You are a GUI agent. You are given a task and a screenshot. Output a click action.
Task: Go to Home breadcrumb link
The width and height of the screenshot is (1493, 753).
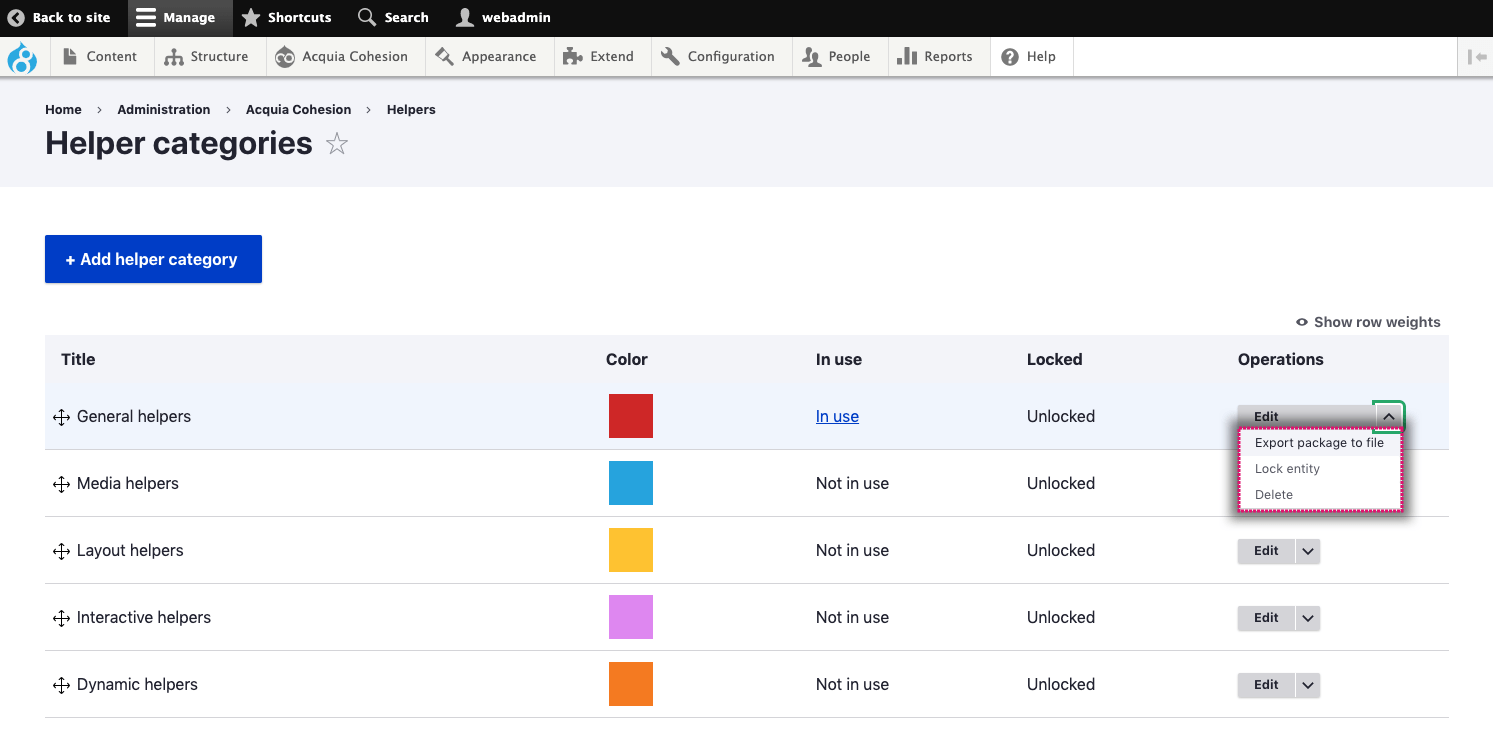[x=63, y=110]
